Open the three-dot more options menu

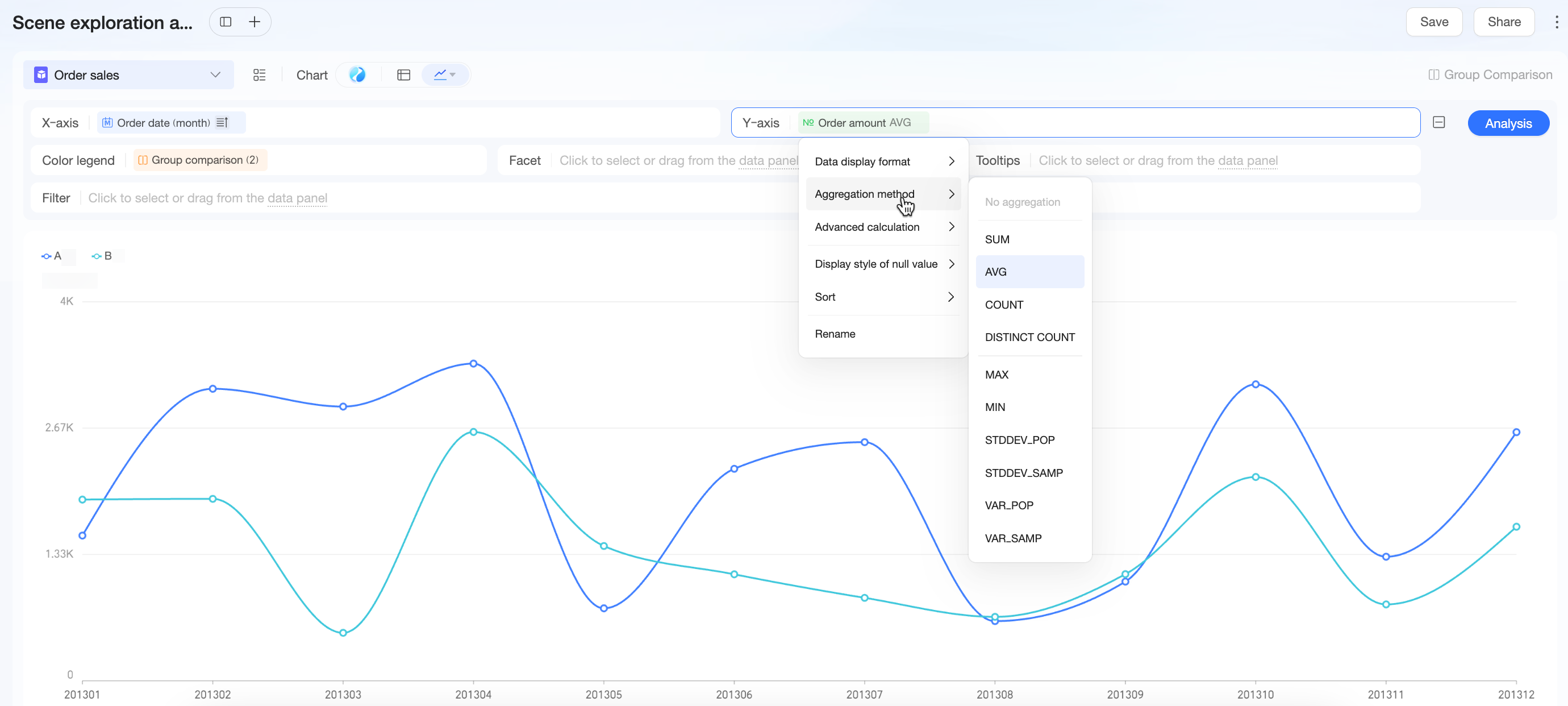tap(1557, 22)
